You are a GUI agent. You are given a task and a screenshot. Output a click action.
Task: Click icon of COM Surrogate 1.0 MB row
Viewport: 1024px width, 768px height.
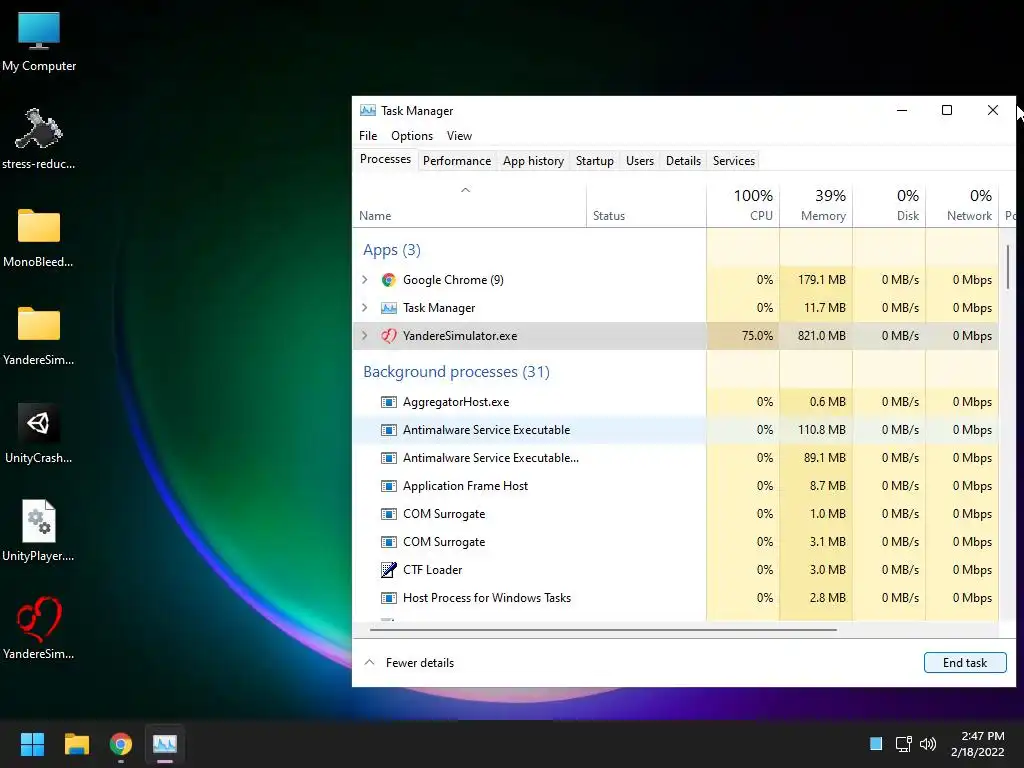[x=389, y=514]
